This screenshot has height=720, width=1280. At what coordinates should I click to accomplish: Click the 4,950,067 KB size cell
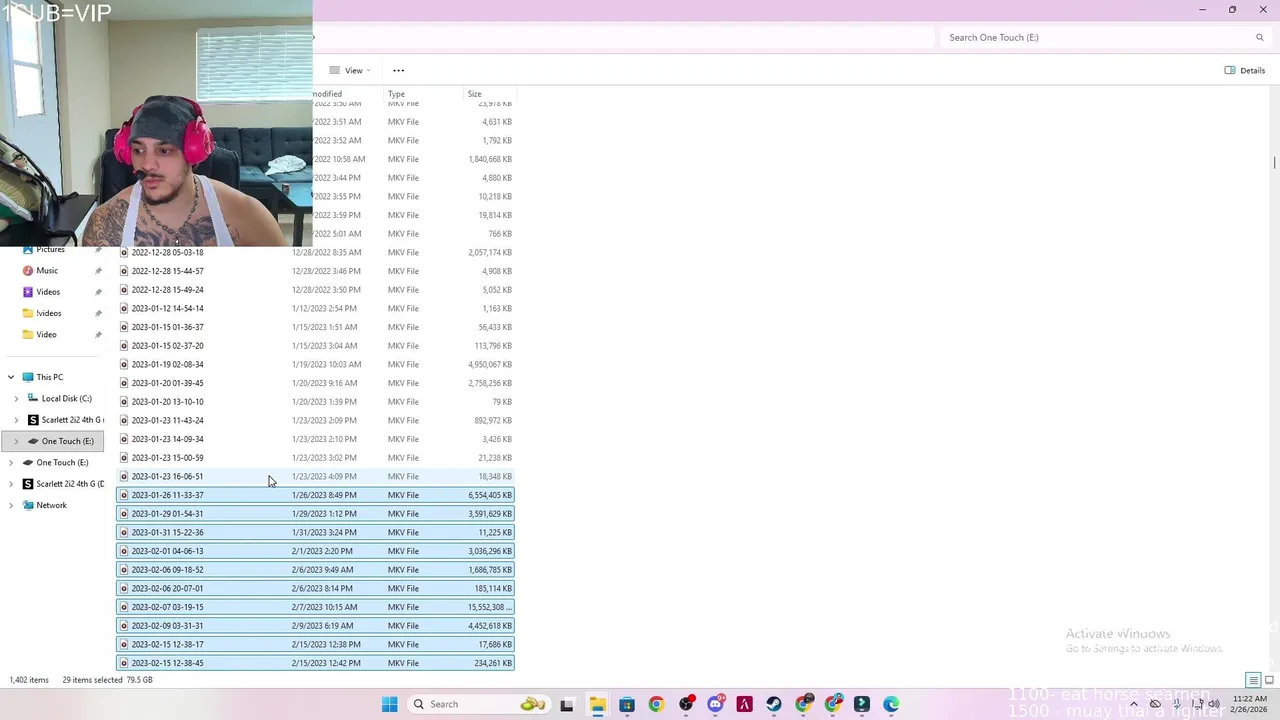tap(490, 364)
